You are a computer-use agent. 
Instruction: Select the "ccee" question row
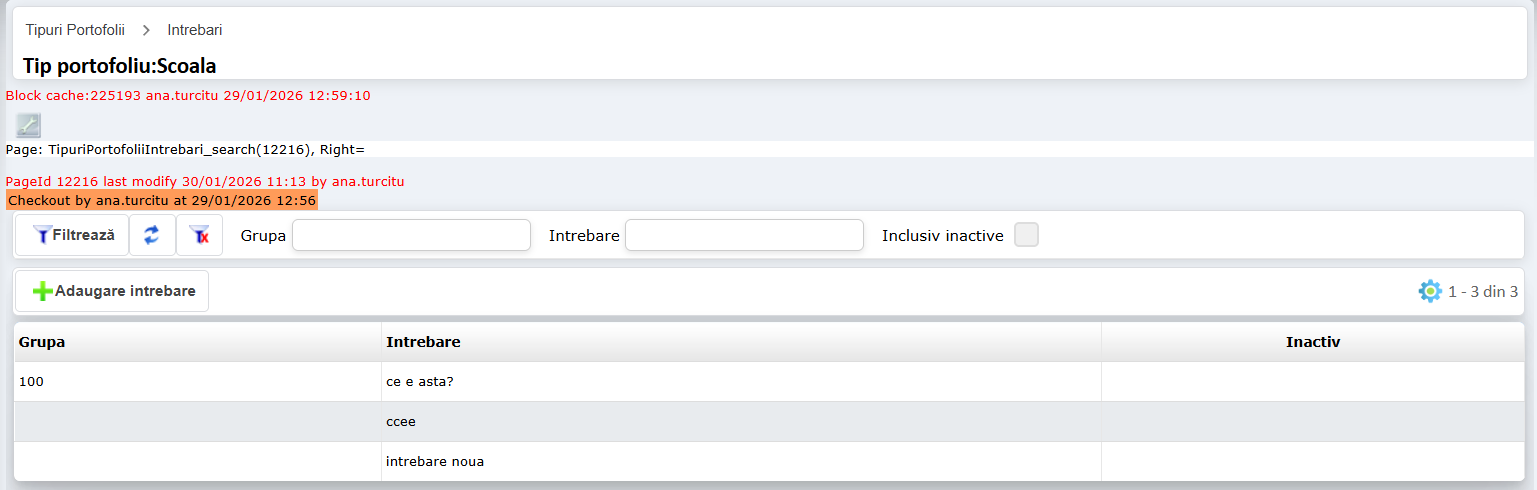click(x=401, y=422)
